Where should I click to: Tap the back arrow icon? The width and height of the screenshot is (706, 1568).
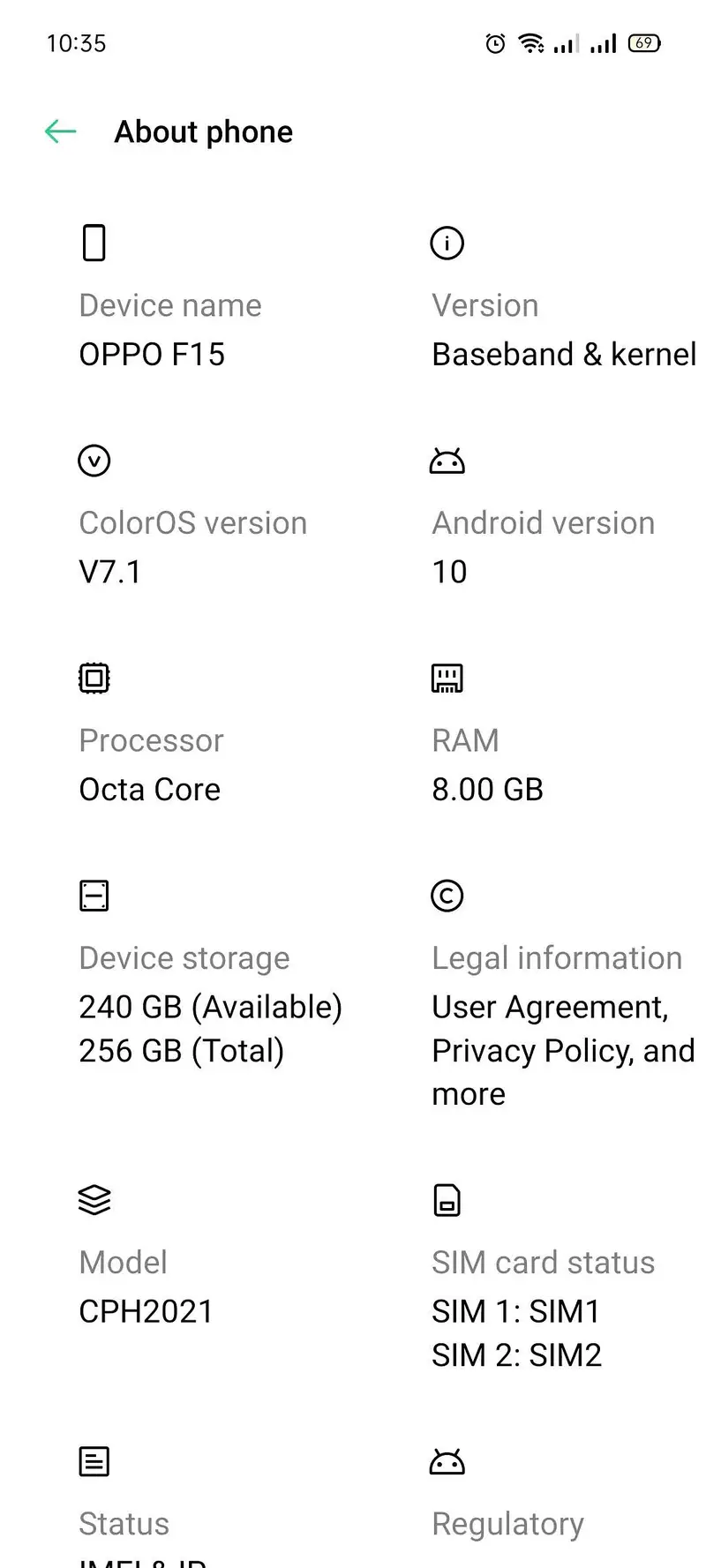tap(61, 132)
